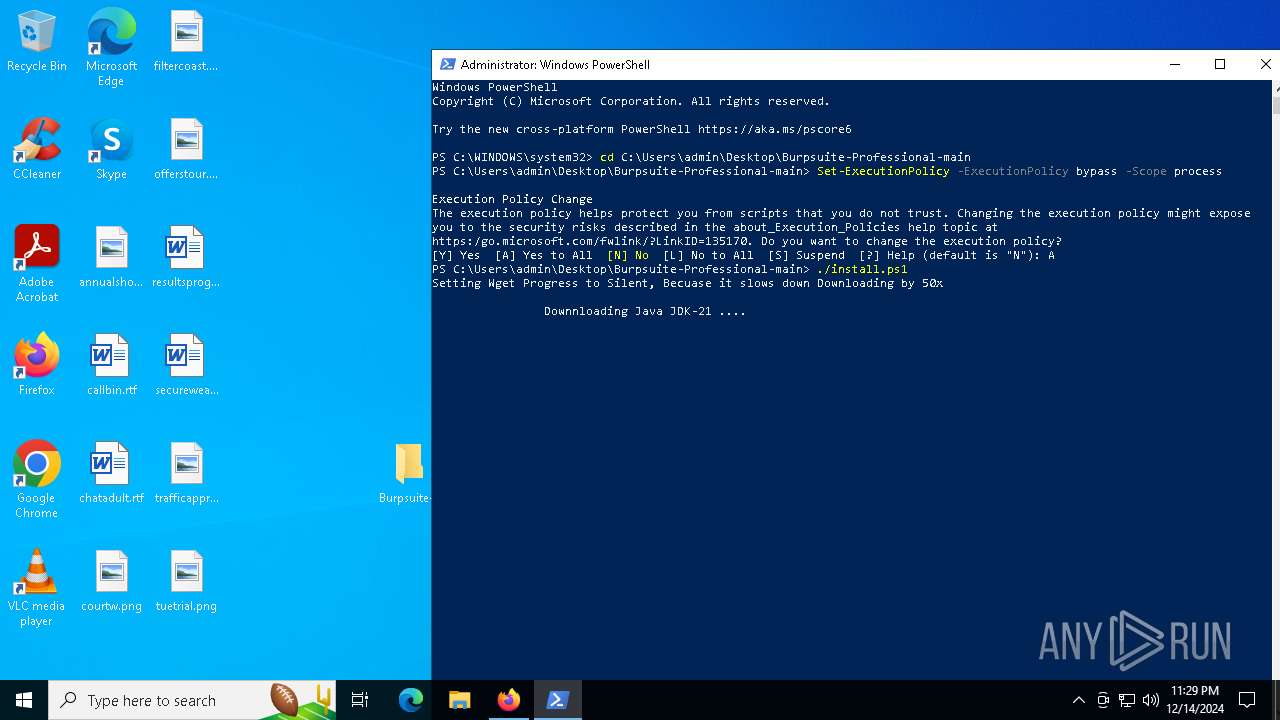
Task: Launch Microsoft Edge from the desktop
Action: tap(111, 48)
